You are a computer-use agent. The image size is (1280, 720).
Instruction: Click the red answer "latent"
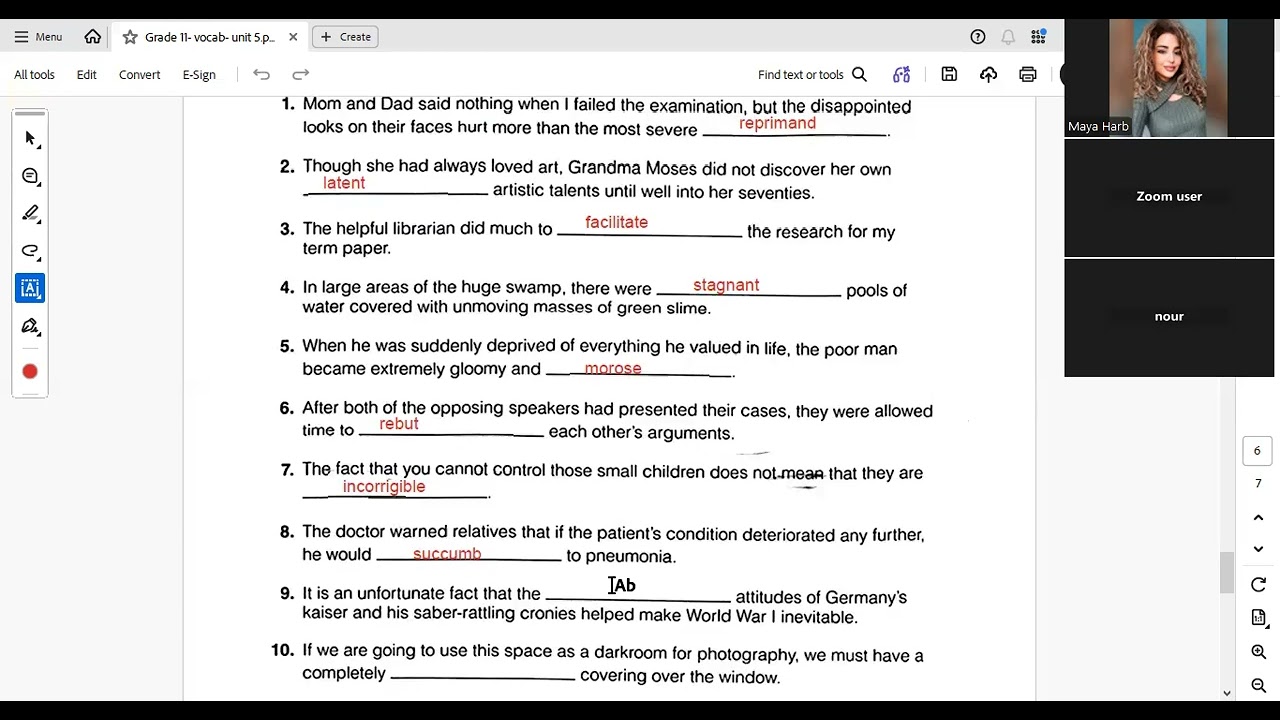click(x=344, y=183)
